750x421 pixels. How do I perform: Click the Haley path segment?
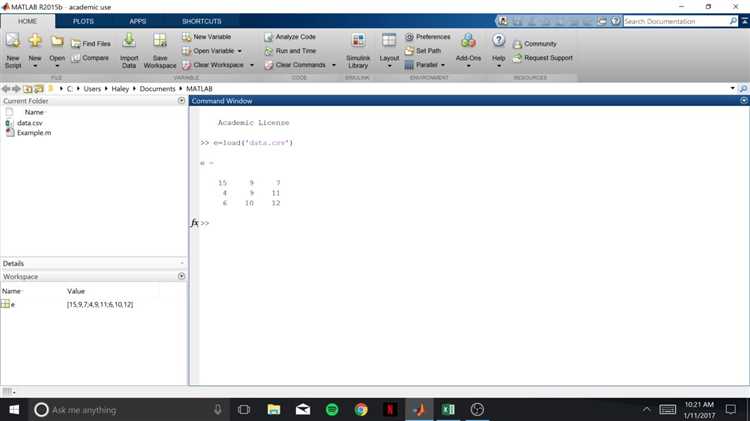(120, 89)
